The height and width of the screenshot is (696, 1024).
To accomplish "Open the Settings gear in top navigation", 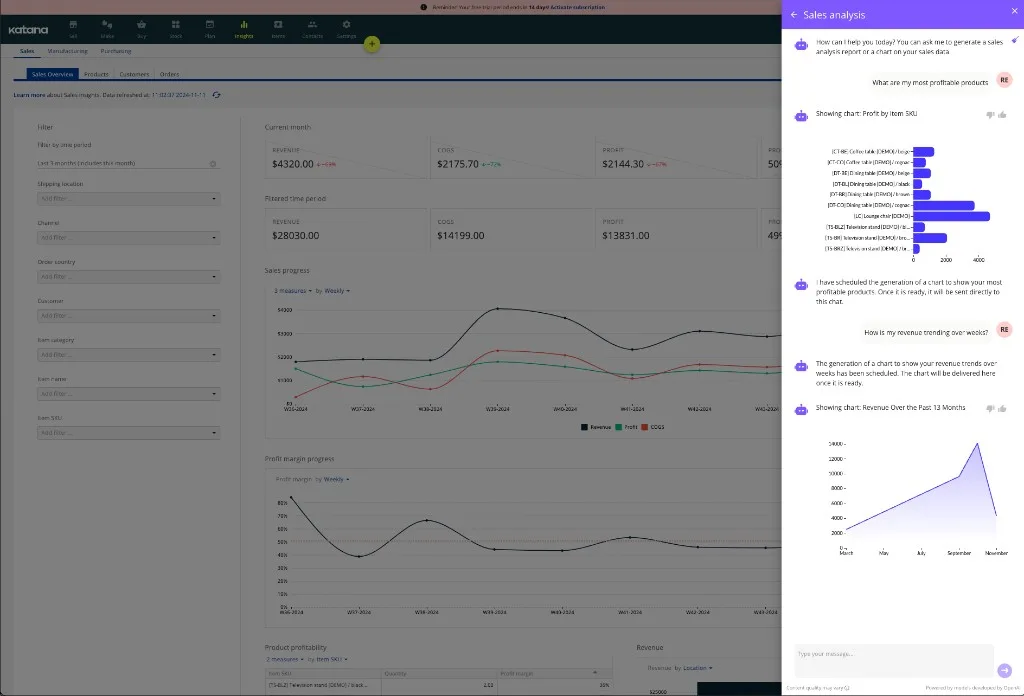I will tap(346, 29).
